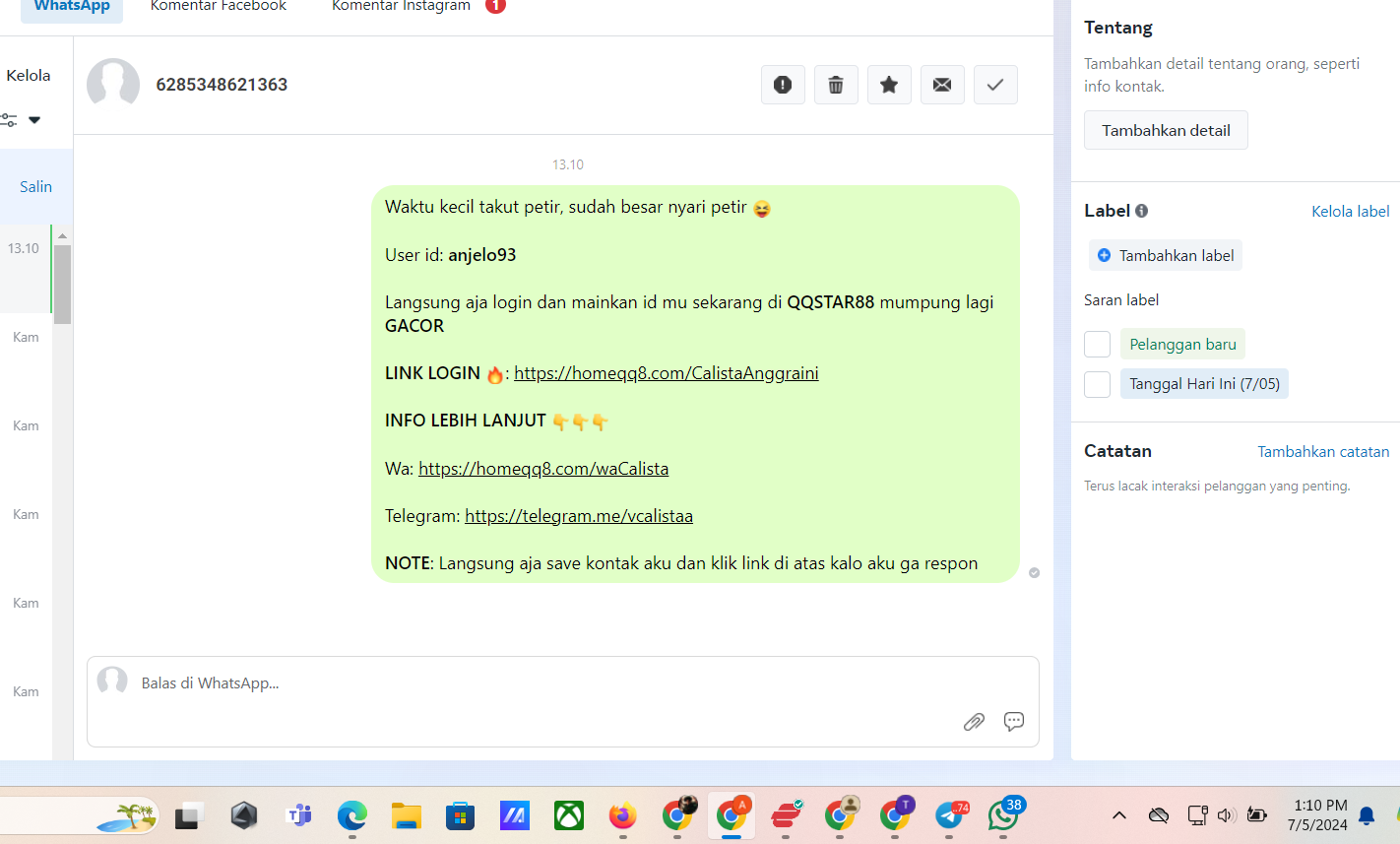Open the volume control in system tray

[1226, 815]
